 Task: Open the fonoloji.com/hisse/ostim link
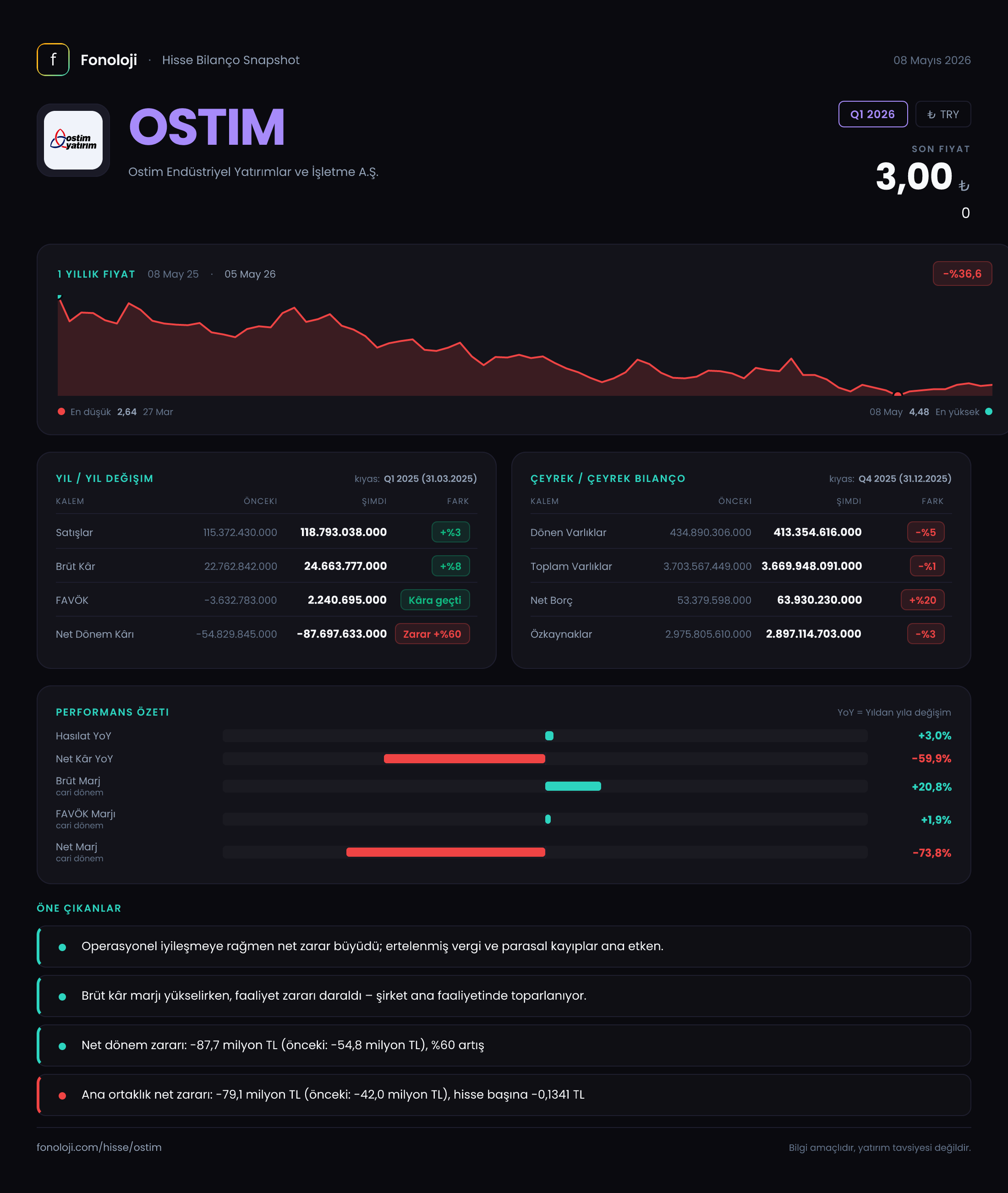pyautogui.click(x=99, y=1147)
